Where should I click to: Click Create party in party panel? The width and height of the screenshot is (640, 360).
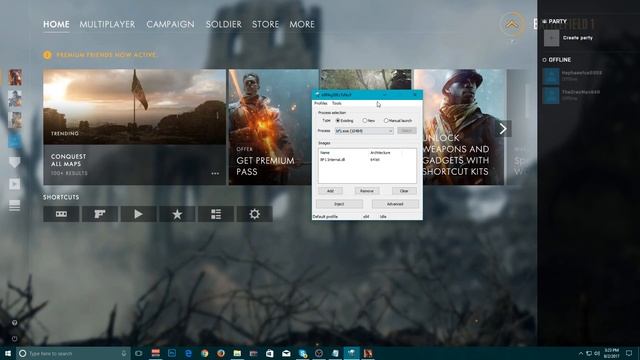[578, 38]
